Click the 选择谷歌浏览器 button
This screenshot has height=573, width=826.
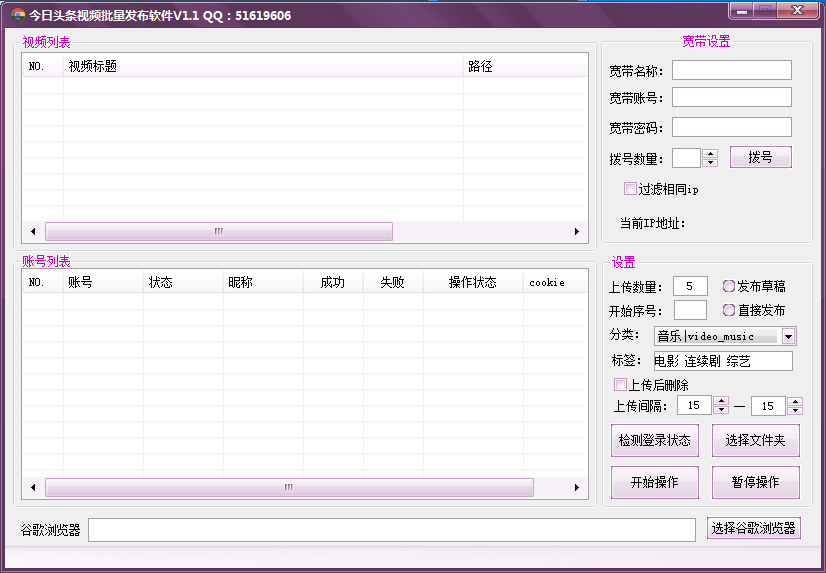754,528
